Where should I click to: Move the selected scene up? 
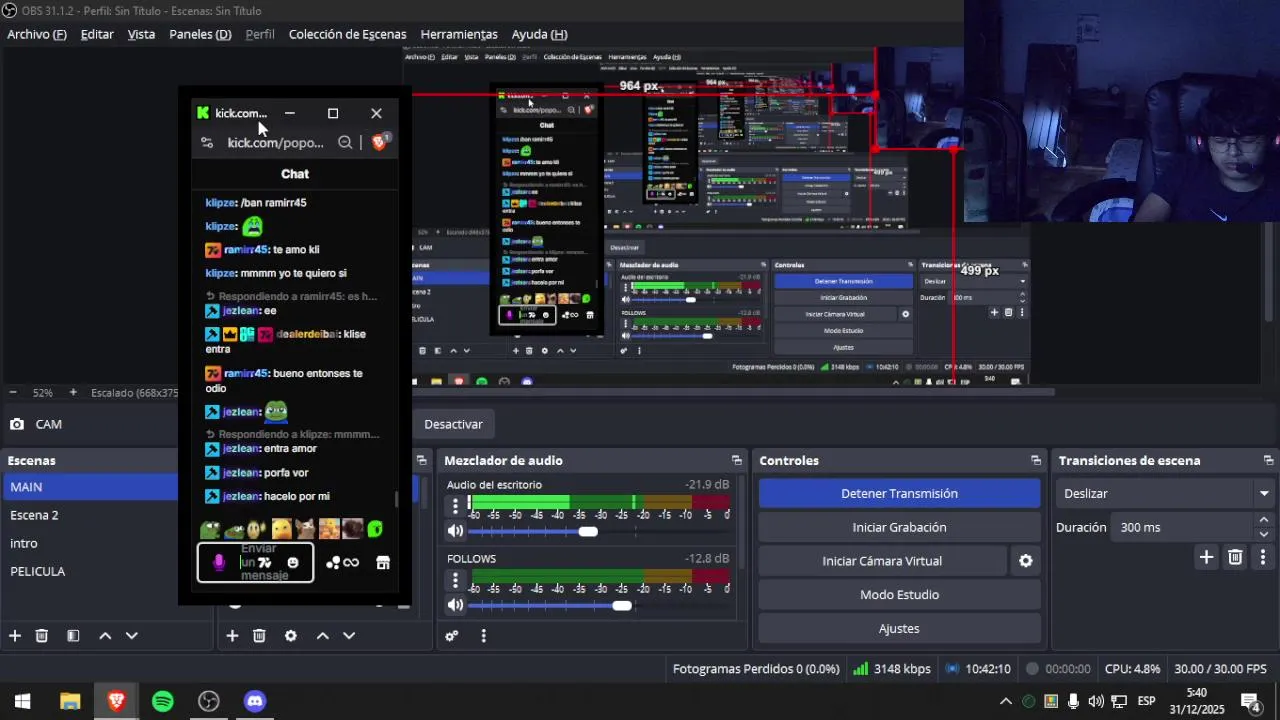105,636
